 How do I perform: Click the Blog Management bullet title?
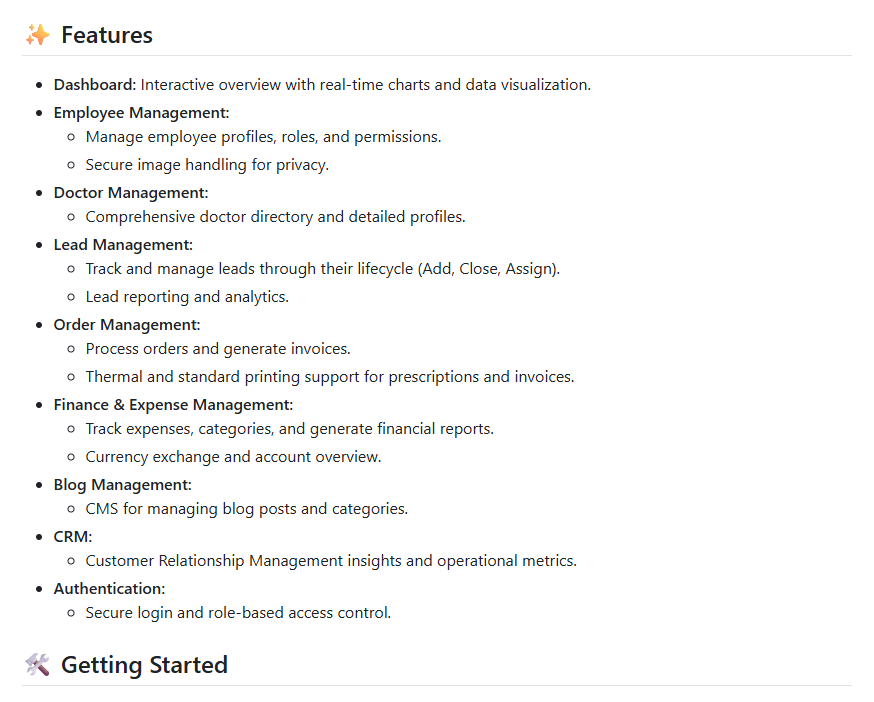pos(122,485)
